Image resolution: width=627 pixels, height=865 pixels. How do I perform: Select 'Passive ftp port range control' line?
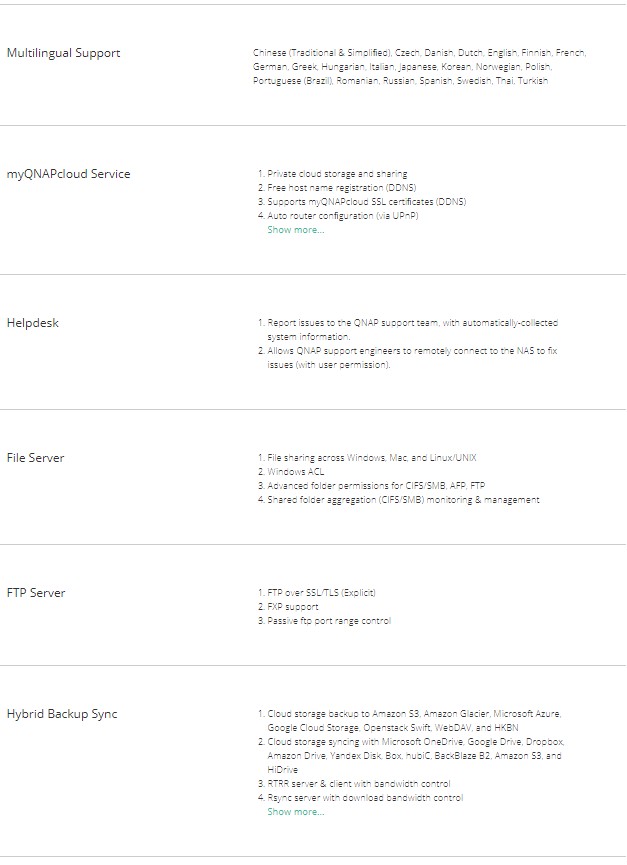pos(329,621)
